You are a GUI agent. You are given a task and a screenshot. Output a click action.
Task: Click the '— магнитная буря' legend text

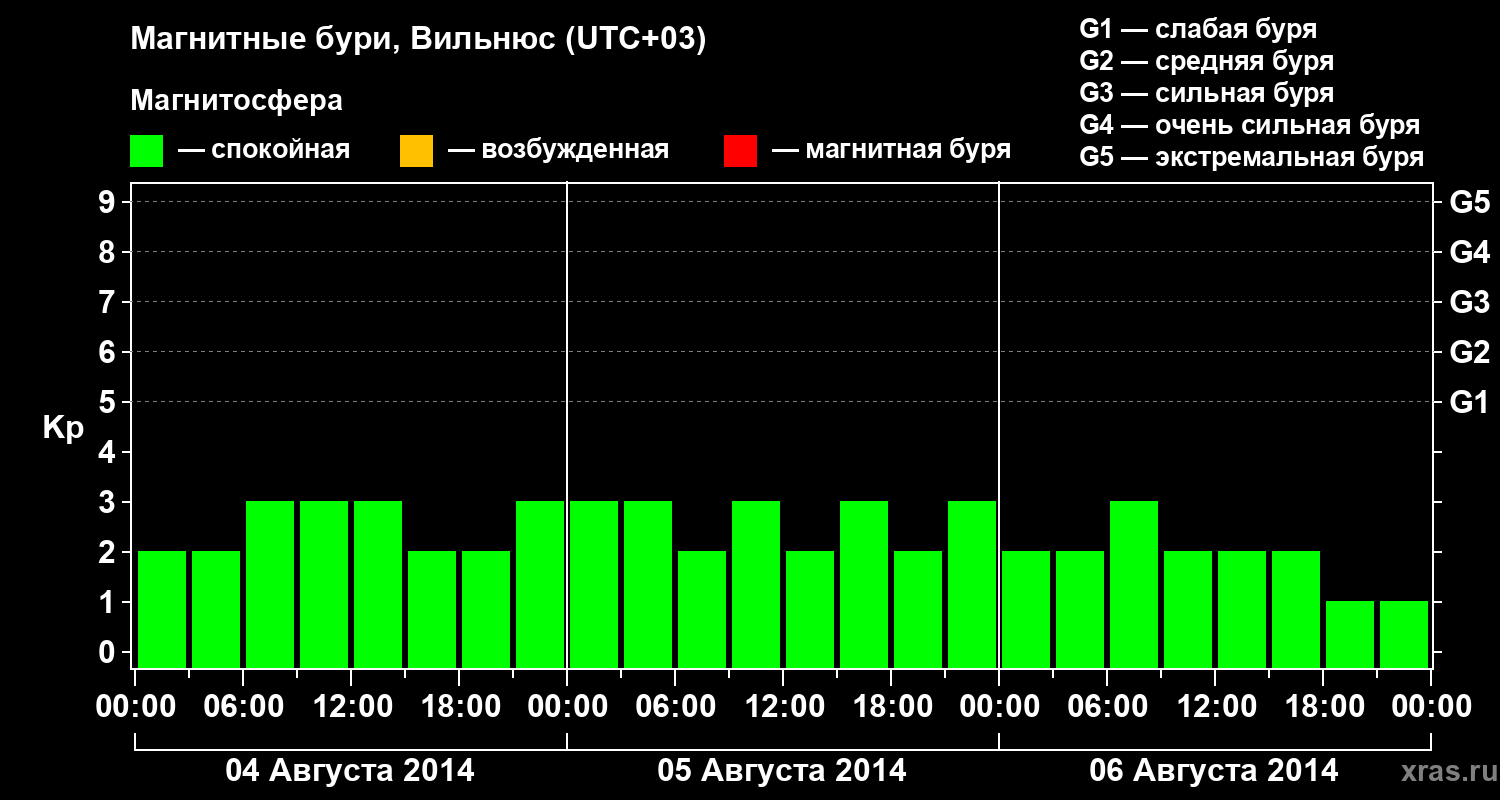(891, 150)
